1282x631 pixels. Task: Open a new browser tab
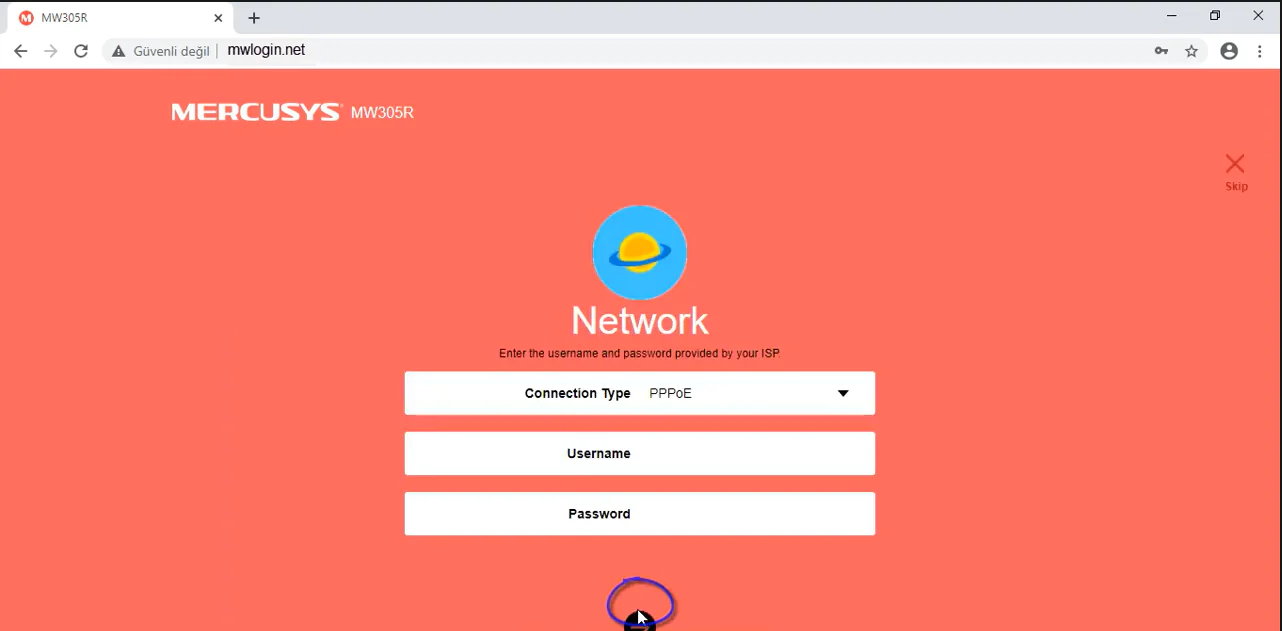coord(253,17)
